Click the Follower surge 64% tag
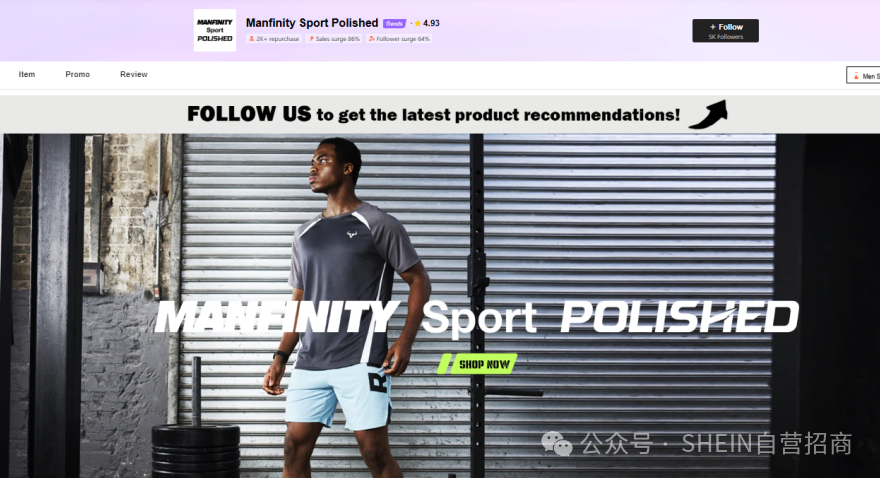The width and height of the screenshot is (880, 478). point(399,39)
